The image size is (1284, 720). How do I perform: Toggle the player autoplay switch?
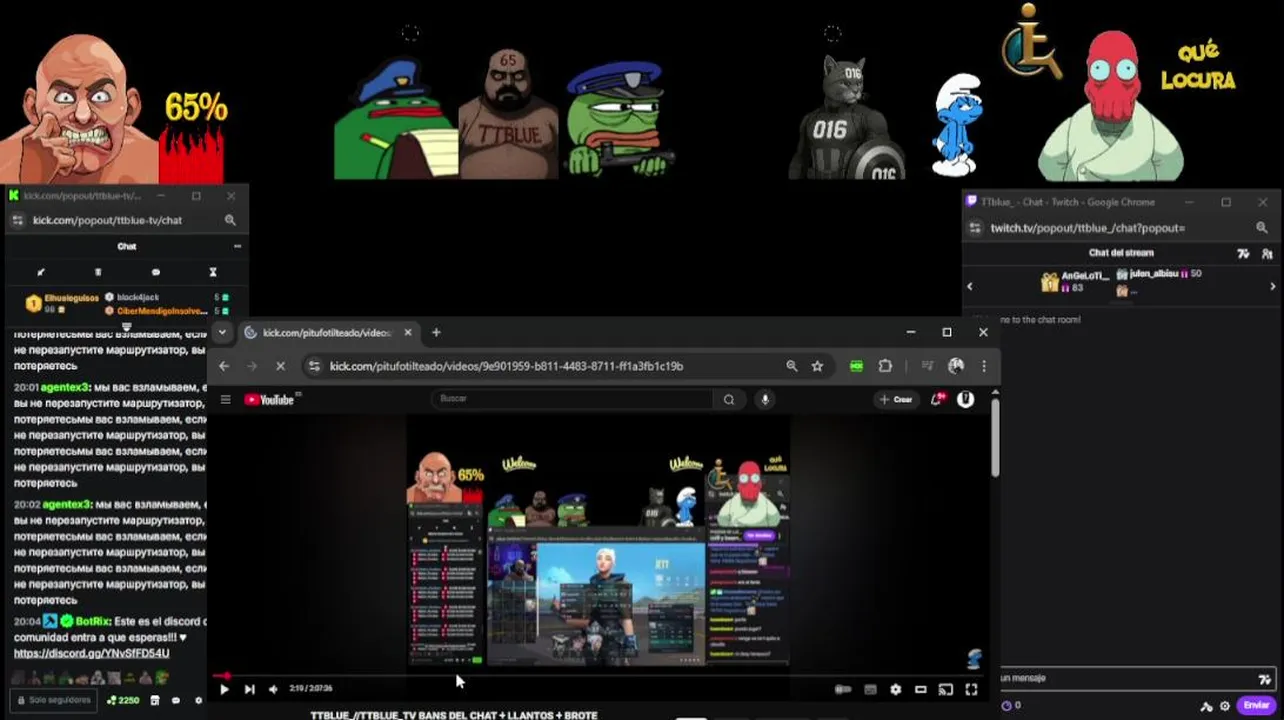click(843, 689)
